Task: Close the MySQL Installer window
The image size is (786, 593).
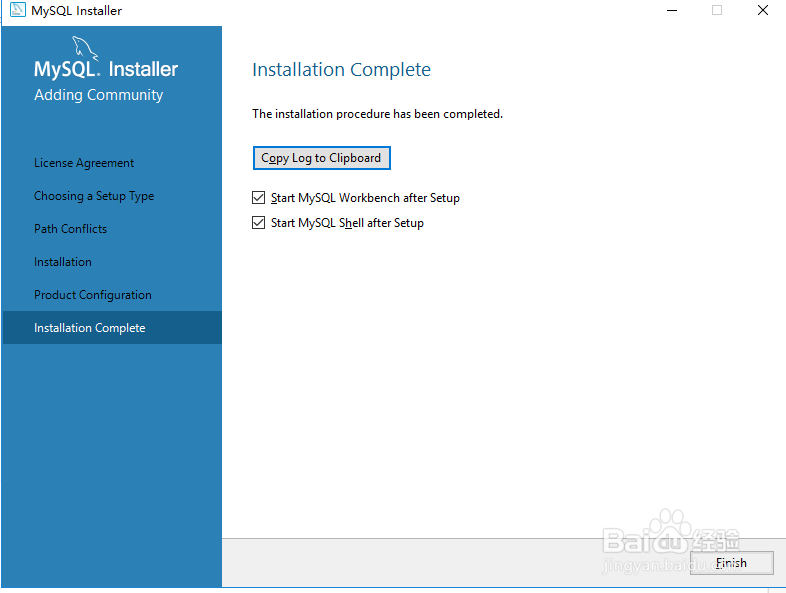Action: (762, 10)
